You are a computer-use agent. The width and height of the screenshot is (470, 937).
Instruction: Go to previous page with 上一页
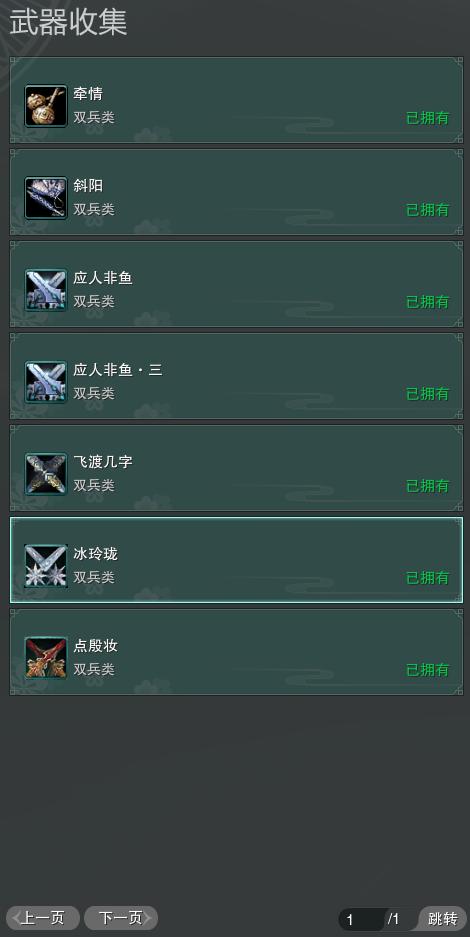click(42, 918)
